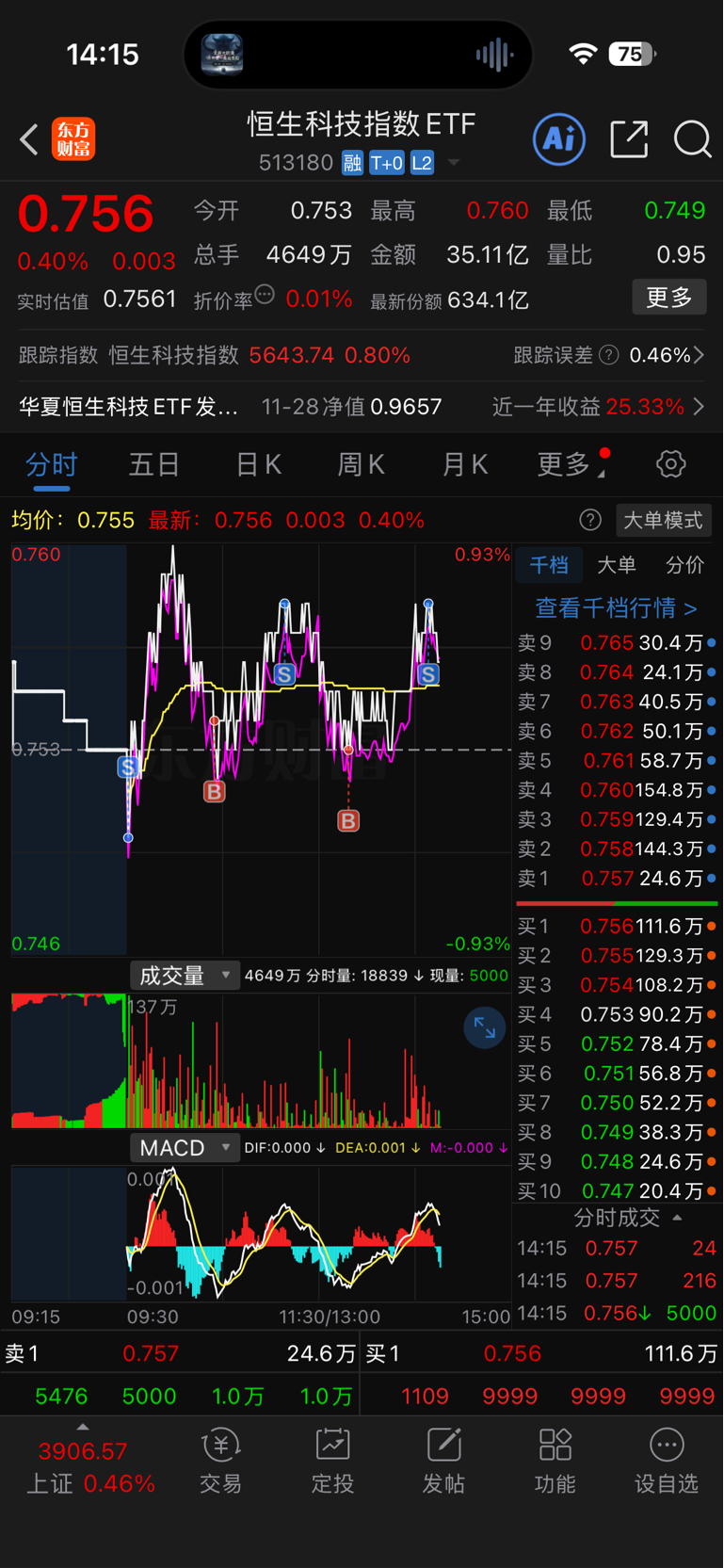Viewport: 724px width, 1568px height.
Task: Tap the 实时估值 0.7561 value
Action: coord(140,299)
